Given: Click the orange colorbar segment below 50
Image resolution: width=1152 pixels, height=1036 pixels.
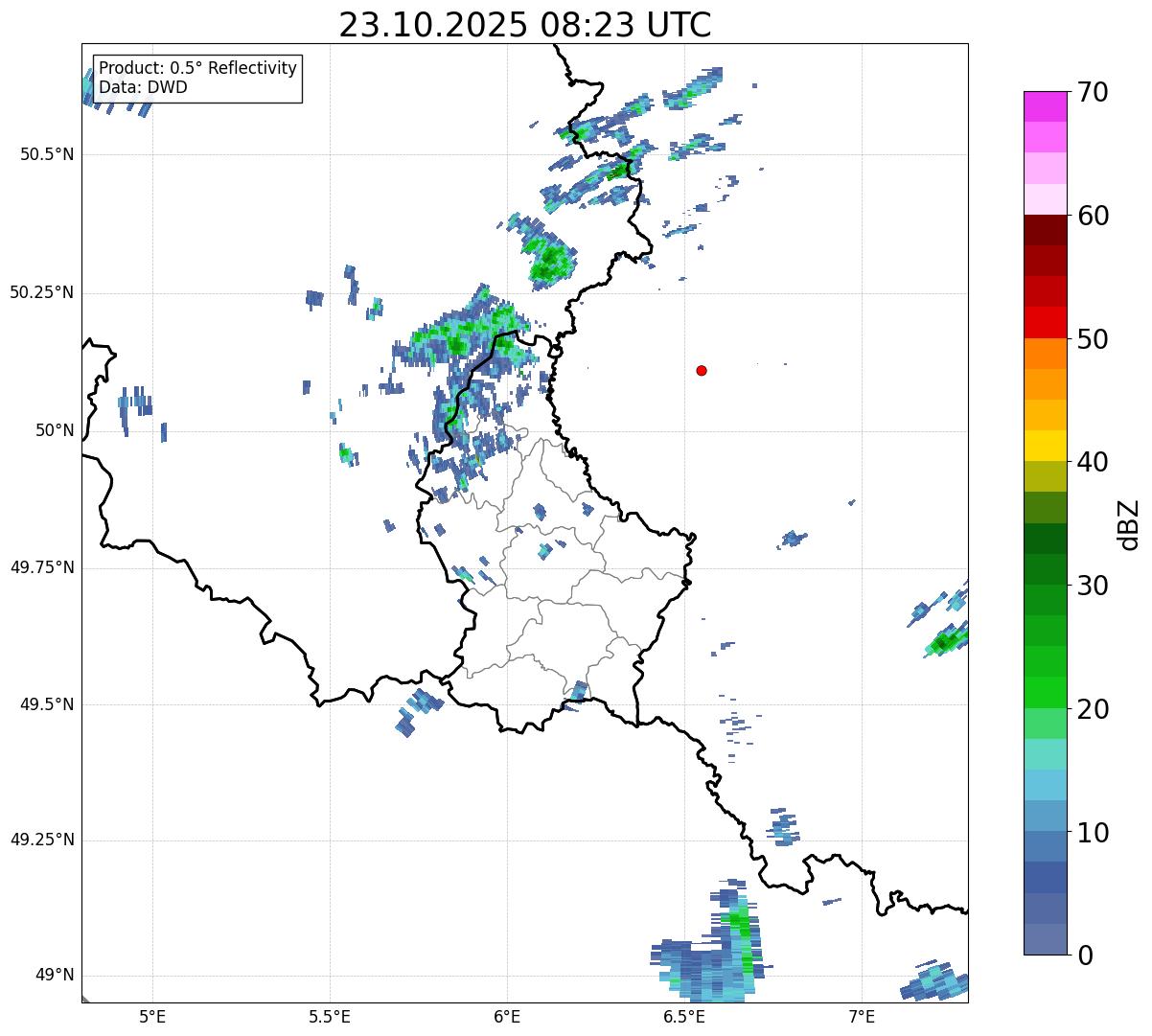Looking at the screenshot, I should [1045, 354].
